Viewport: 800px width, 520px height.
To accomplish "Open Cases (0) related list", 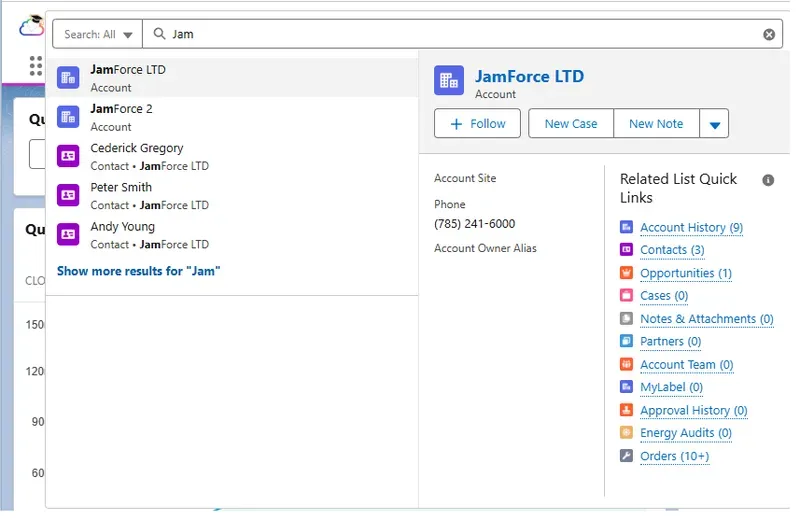I will point(664,296).
